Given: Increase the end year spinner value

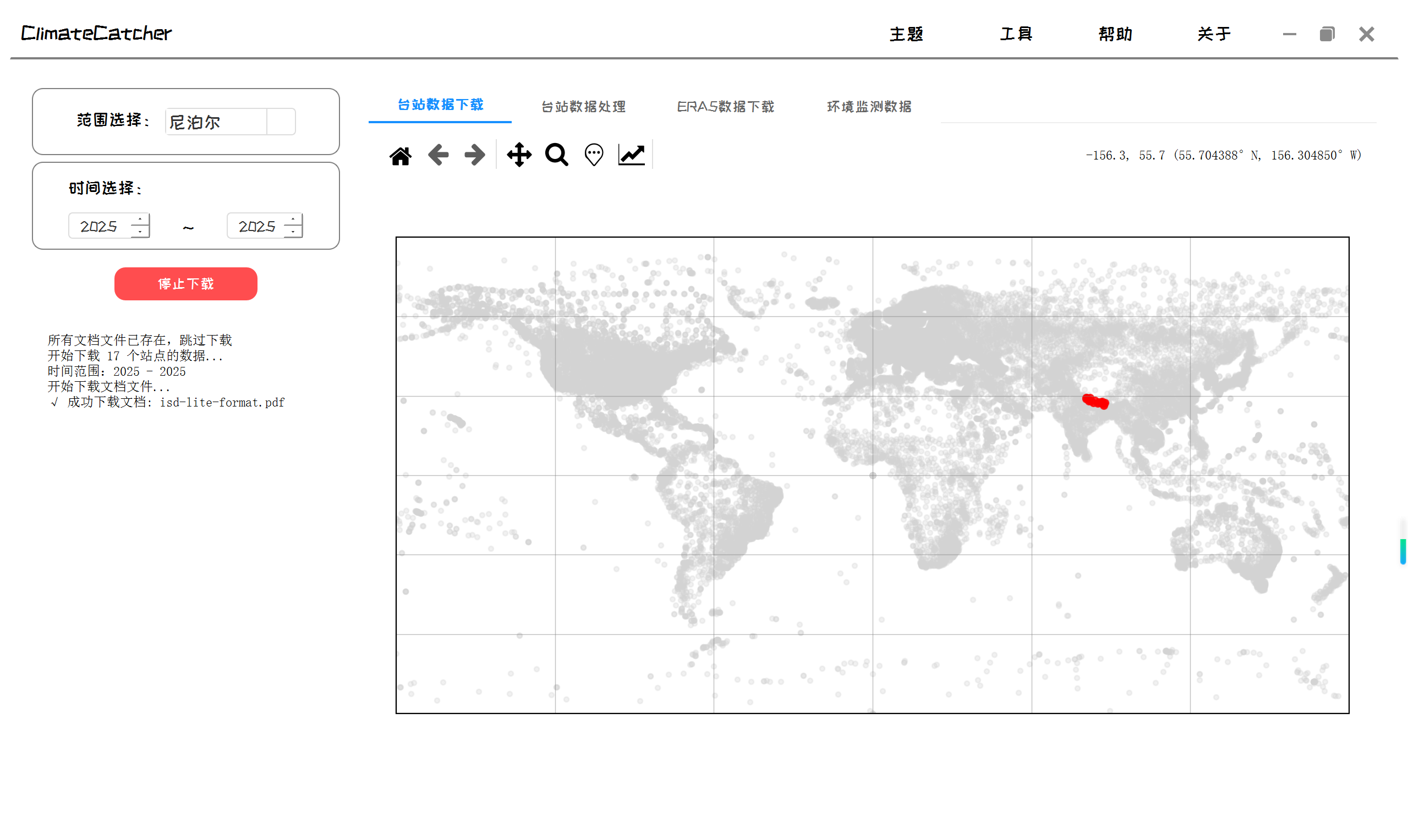Looking at the screenshot, I should pos(293,219).
